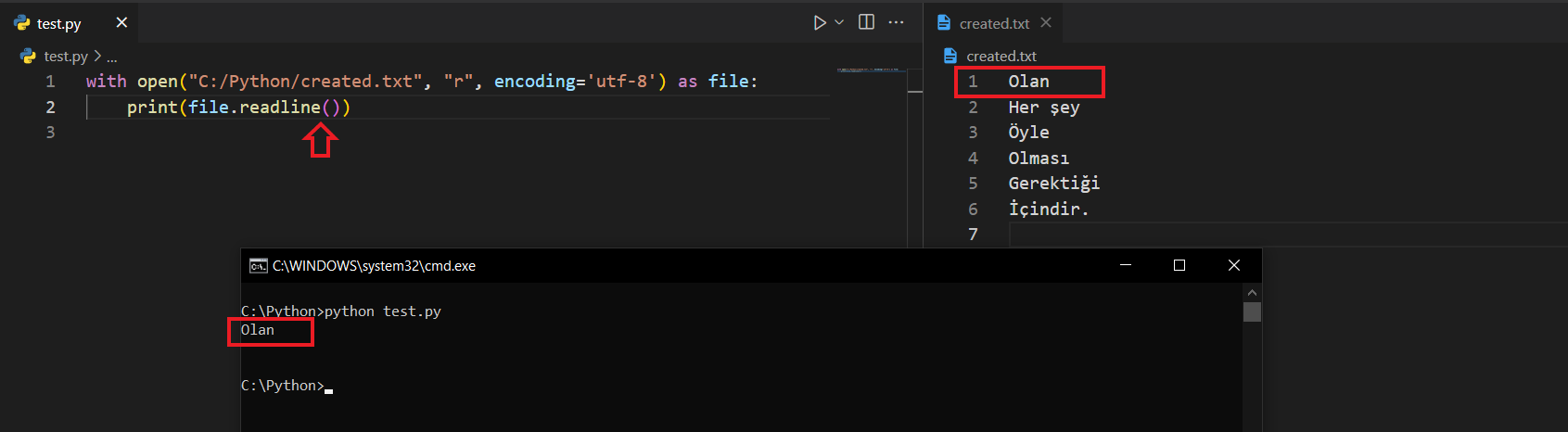Click the minimap in test.py editor
This screenshot has height=432, width=1568.
pos(870,70)
